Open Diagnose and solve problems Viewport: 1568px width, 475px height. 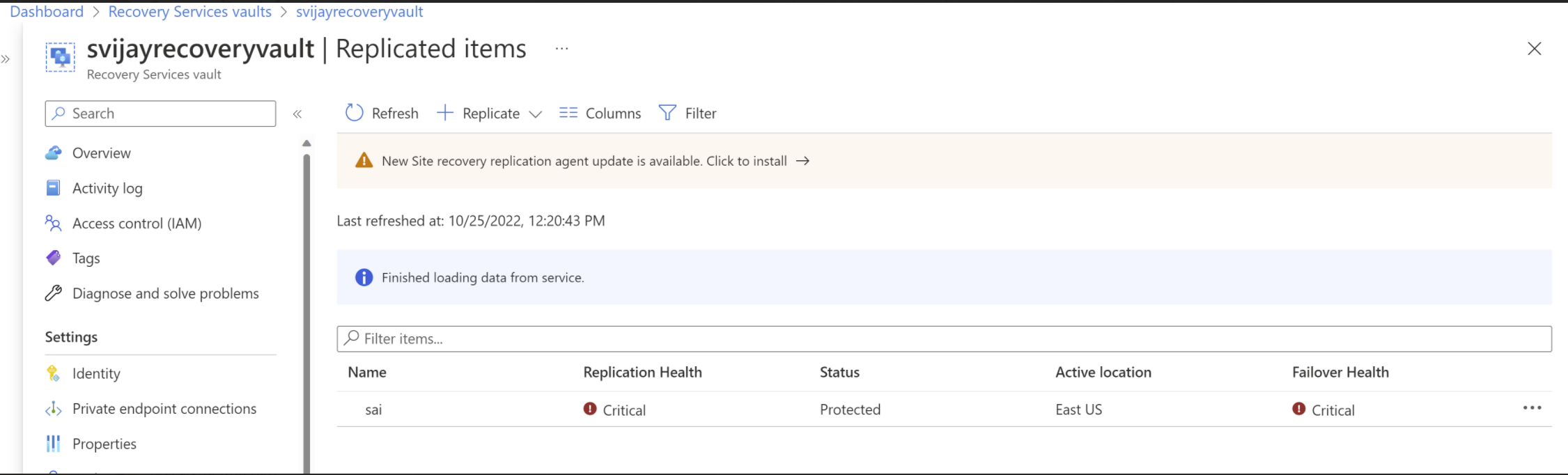[x=165, y=293]
